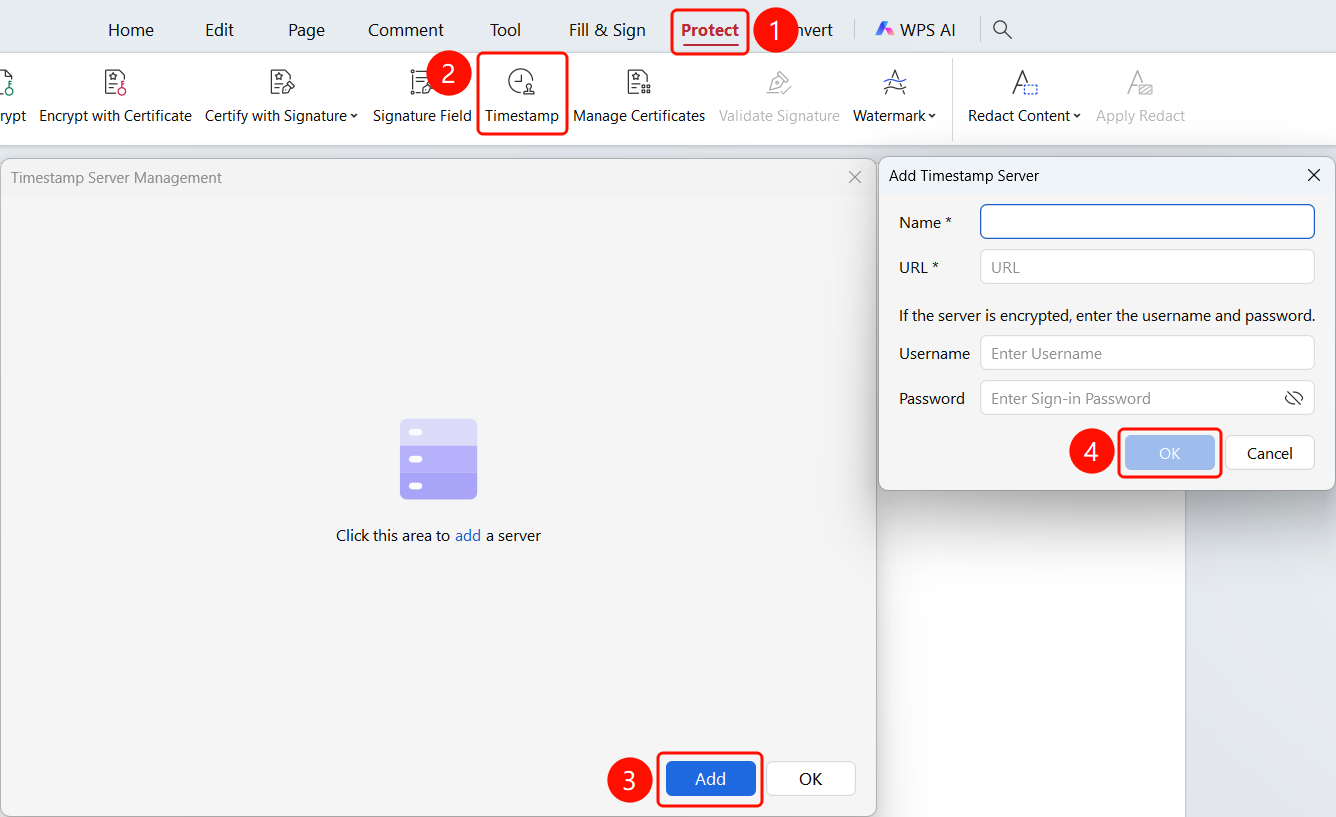Viewport: 1336px width, 817px height.
Task: Click the Enter Username field
Action: click(1147, 353)
